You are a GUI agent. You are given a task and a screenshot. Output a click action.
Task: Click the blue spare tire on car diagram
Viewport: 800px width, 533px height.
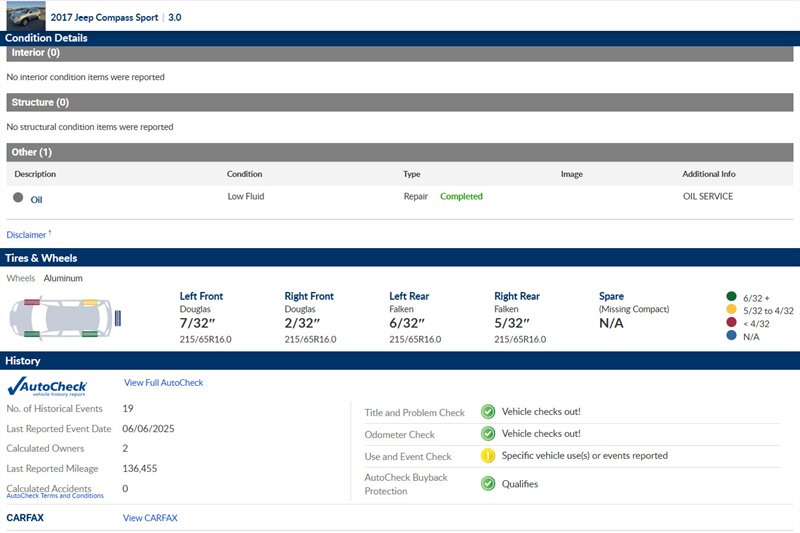[119, 318]
